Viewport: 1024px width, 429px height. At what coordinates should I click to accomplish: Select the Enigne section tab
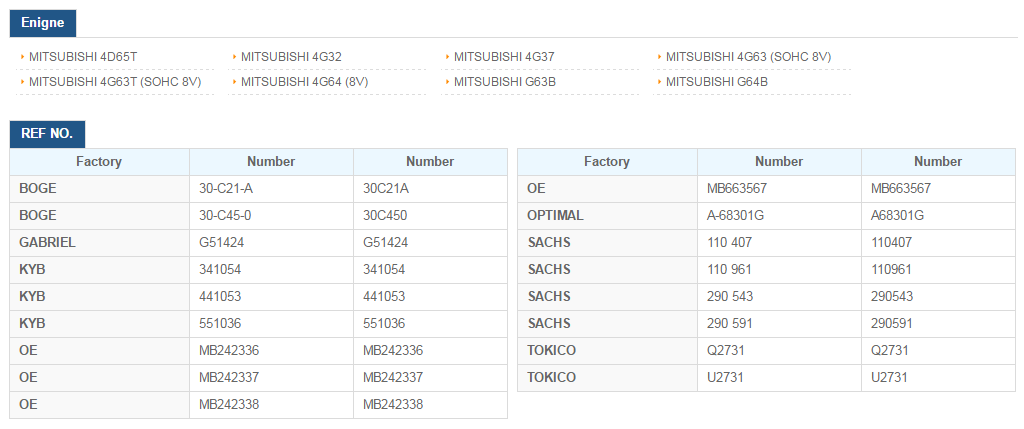coord(42,23)
